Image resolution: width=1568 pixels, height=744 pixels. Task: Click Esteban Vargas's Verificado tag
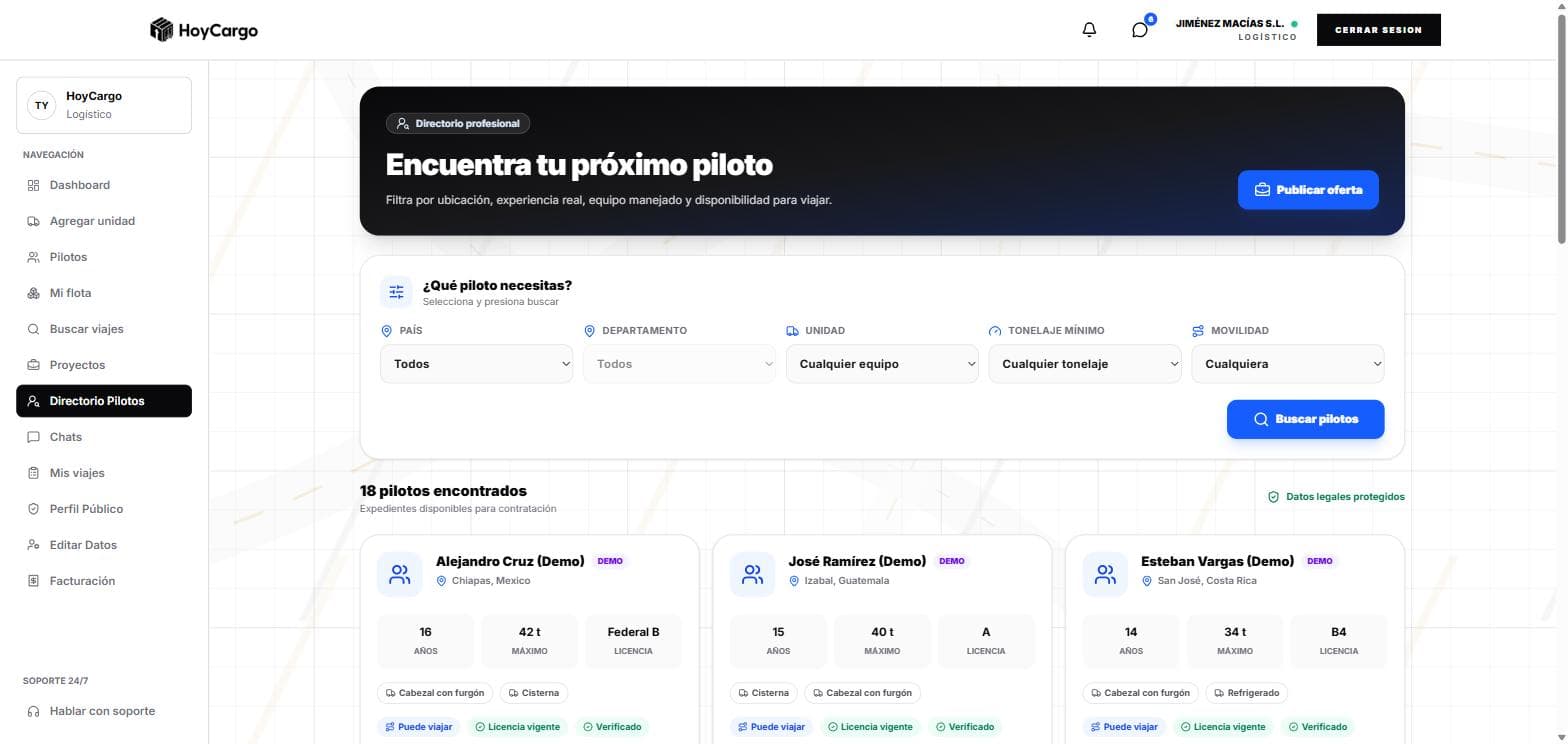point(1319,727)
